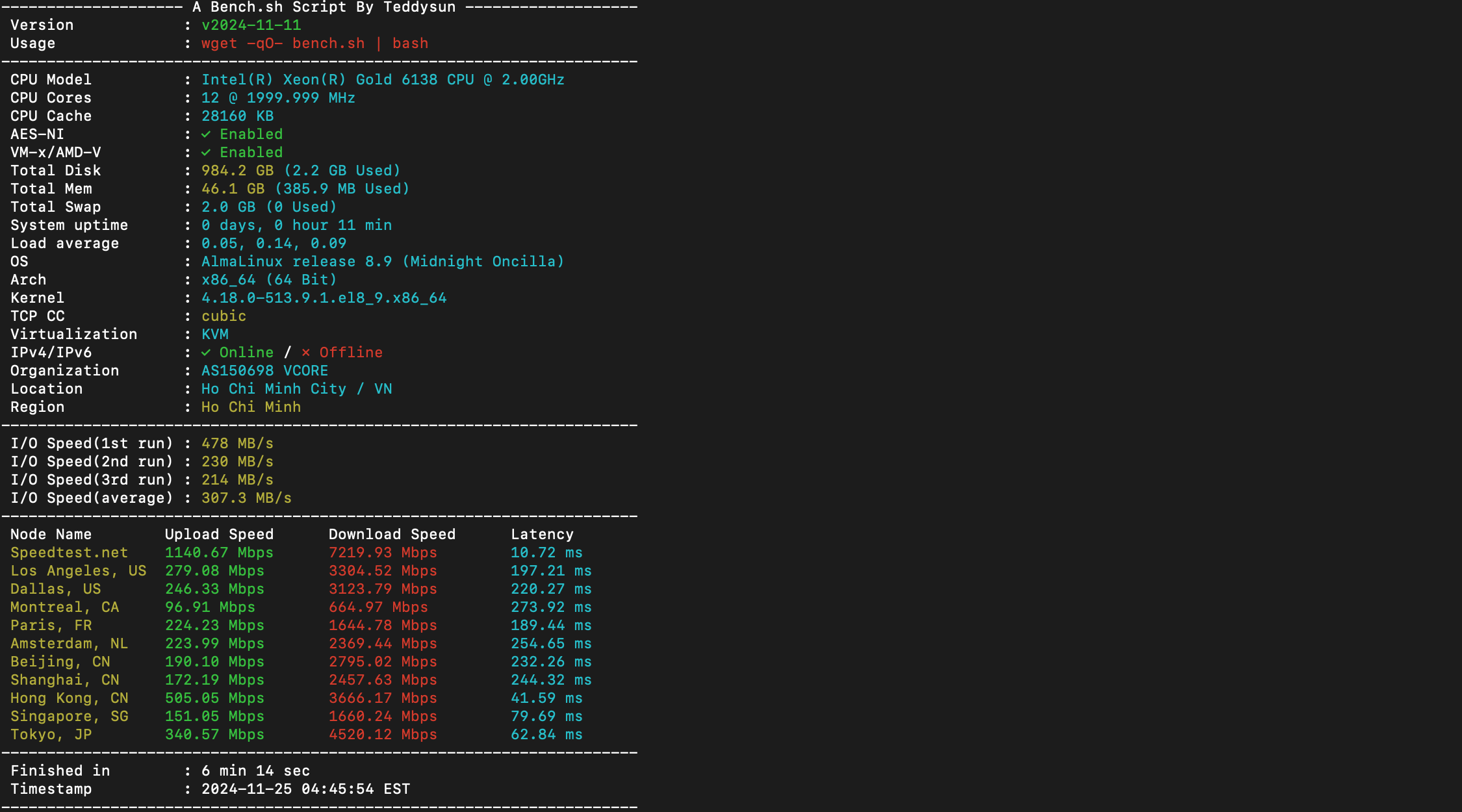
Task: Select the usage command wget -qO- bench.sh | bash
Action: pos(314,43)
